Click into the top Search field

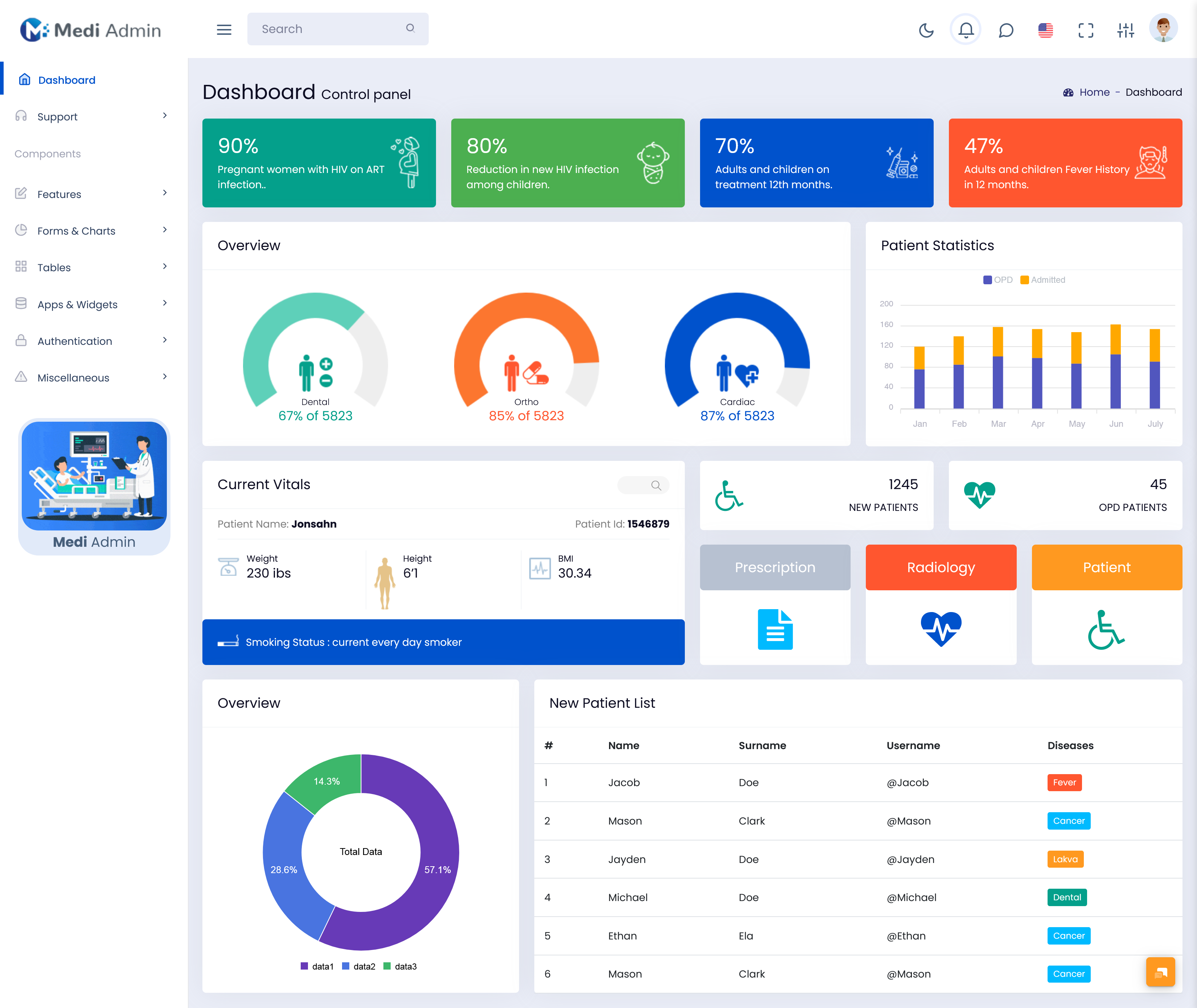coord(338,29)
